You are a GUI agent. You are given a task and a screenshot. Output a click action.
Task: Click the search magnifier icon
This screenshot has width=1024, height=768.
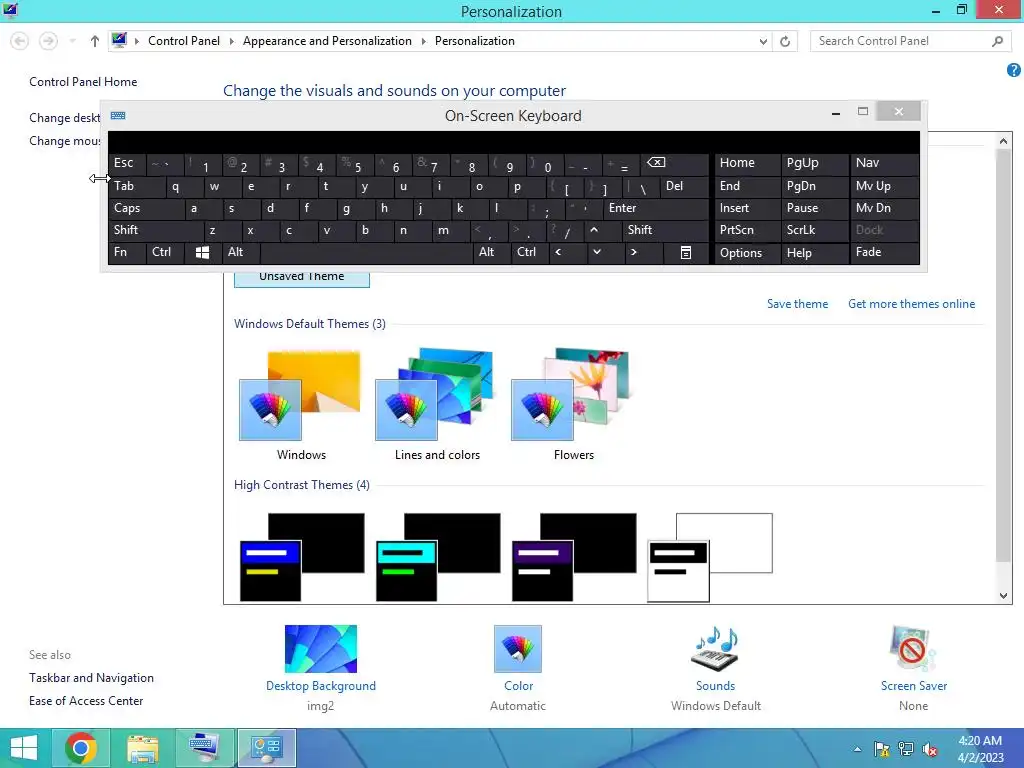(x=997, y=41)
